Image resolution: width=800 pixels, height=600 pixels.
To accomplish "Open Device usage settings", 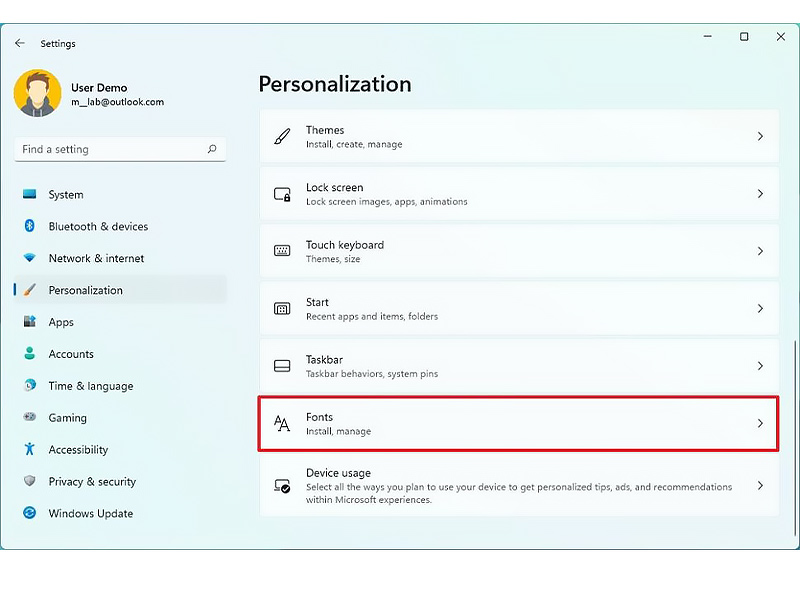I will 519,486.
